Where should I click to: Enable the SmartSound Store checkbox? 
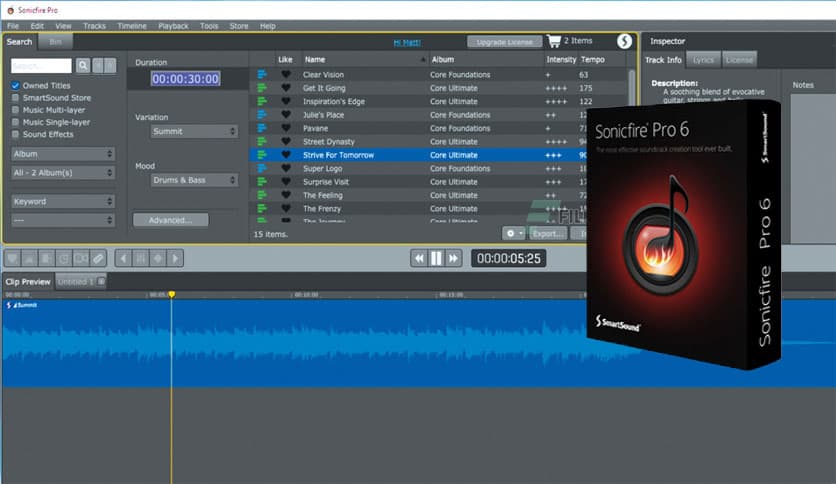pyautogui.click(x=15, y=98)
